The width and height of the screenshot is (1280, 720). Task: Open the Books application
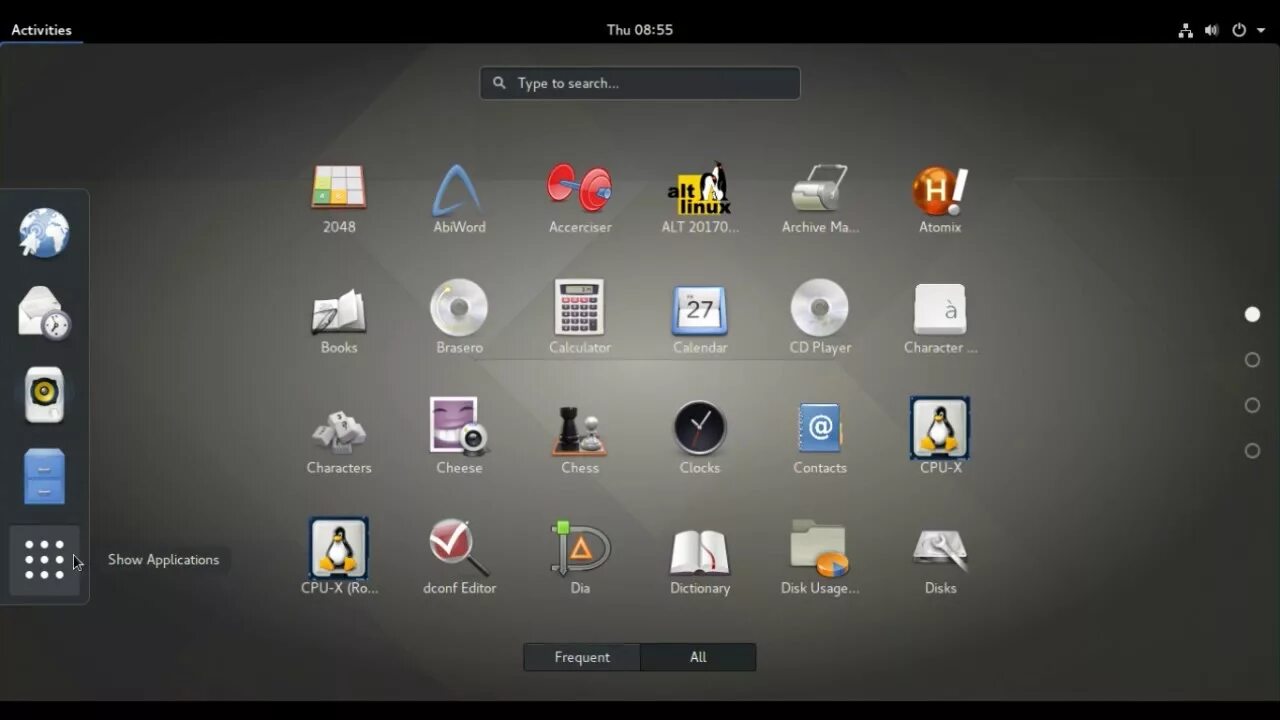[x=339, y=319]
